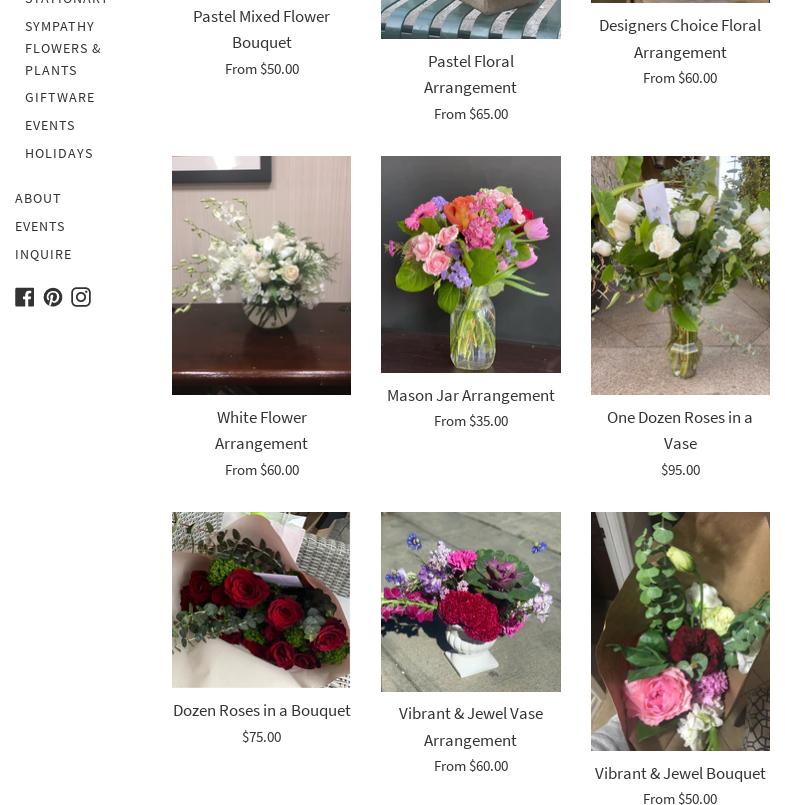This screenshot has height=805, width=785.
Task: Open Dozen Roses in a Bouquet title
Action: [262, 711]
